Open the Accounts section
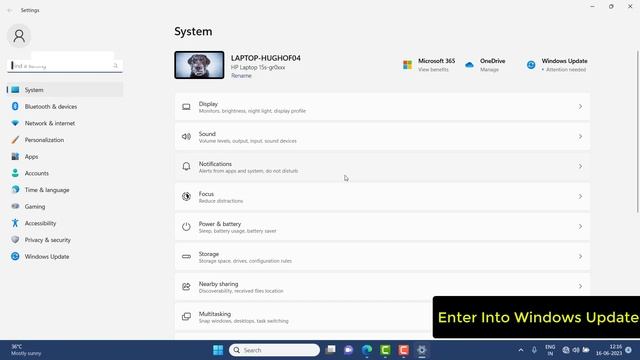 (65, 173)
